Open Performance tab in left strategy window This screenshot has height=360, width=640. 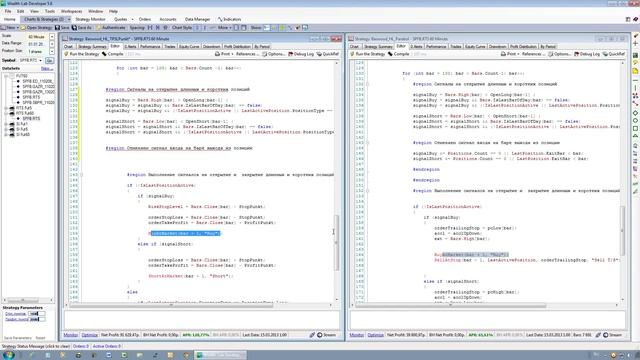tap(150, 47)
